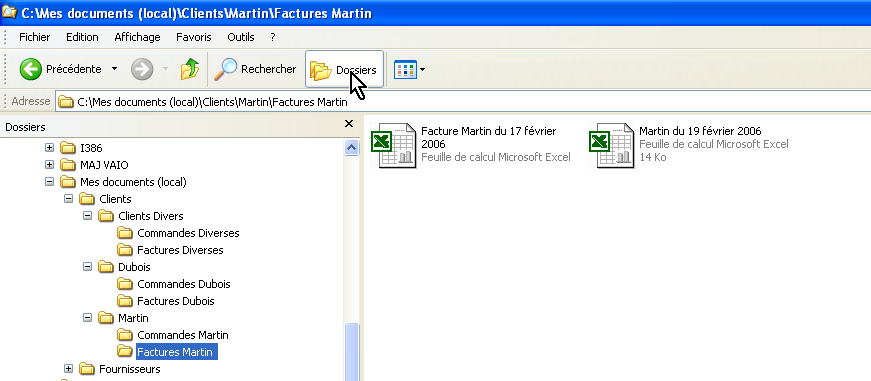Click file name Martin du 19 février 2006

pyautogui.click(x=700, y=131)
